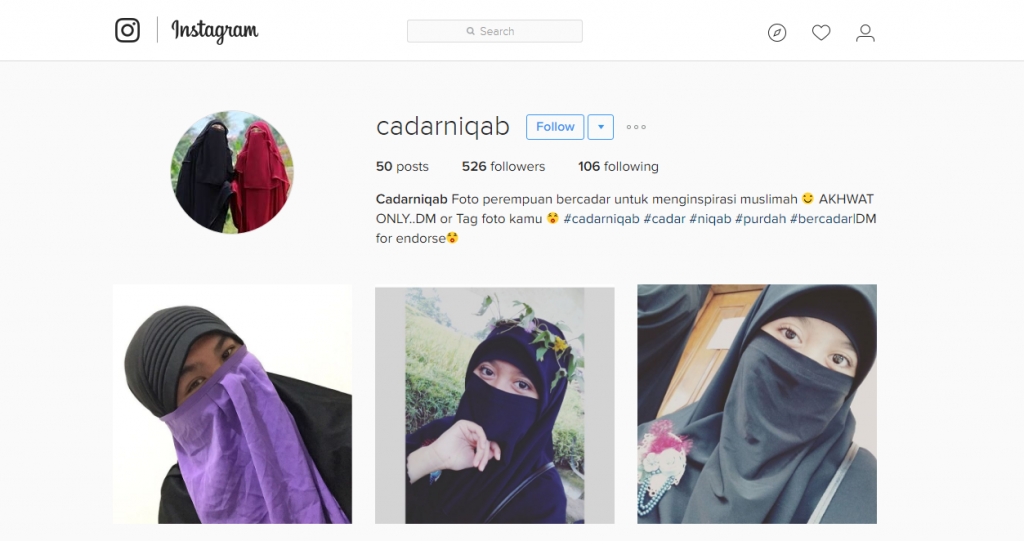This screenshot has width=1024, height=541.
Task: Open the Explore compass icon
Action: coord(776,33)
